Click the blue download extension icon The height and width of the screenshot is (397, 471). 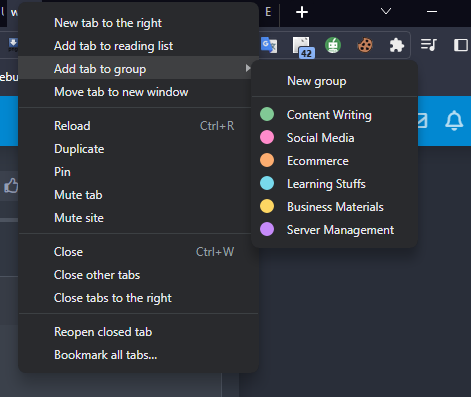point(13,45)
